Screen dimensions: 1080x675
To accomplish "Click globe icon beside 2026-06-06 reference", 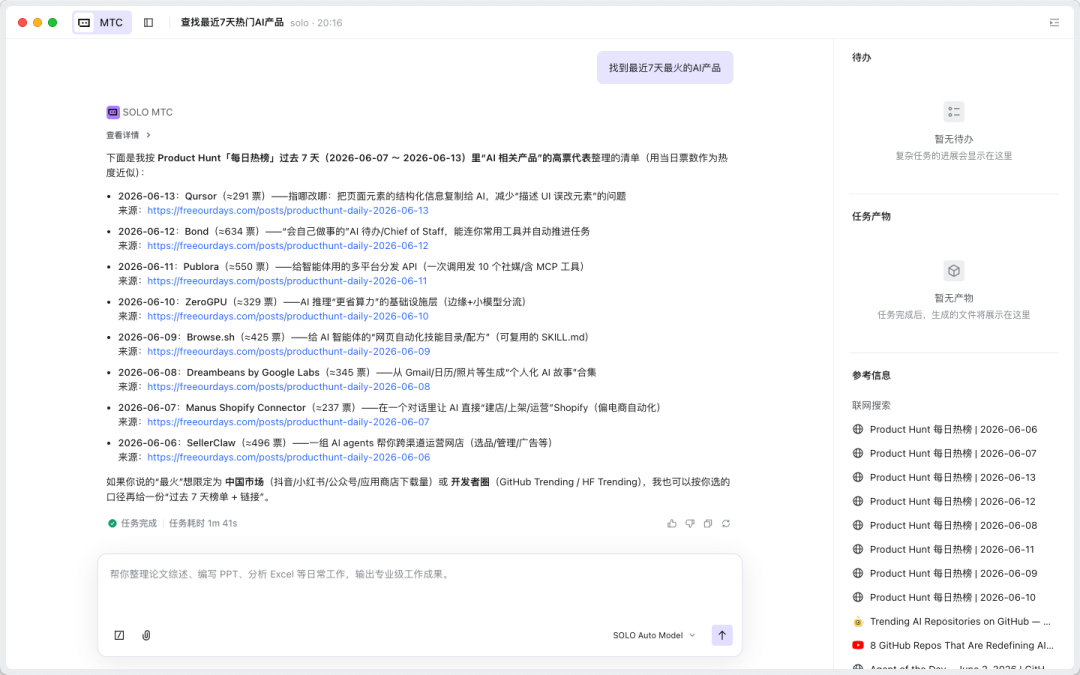I will 858,429.
